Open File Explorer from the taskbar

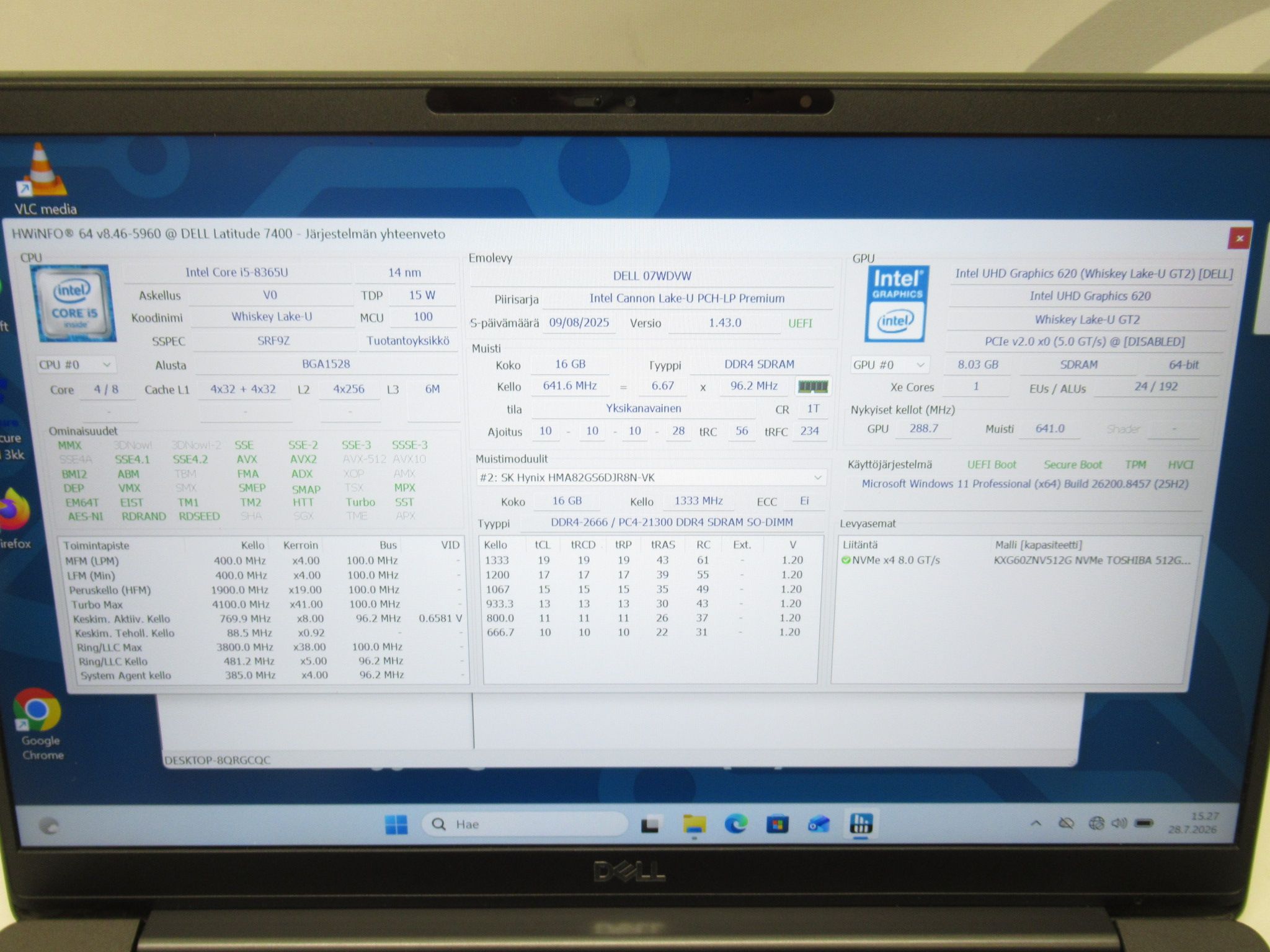click(694, 824)
